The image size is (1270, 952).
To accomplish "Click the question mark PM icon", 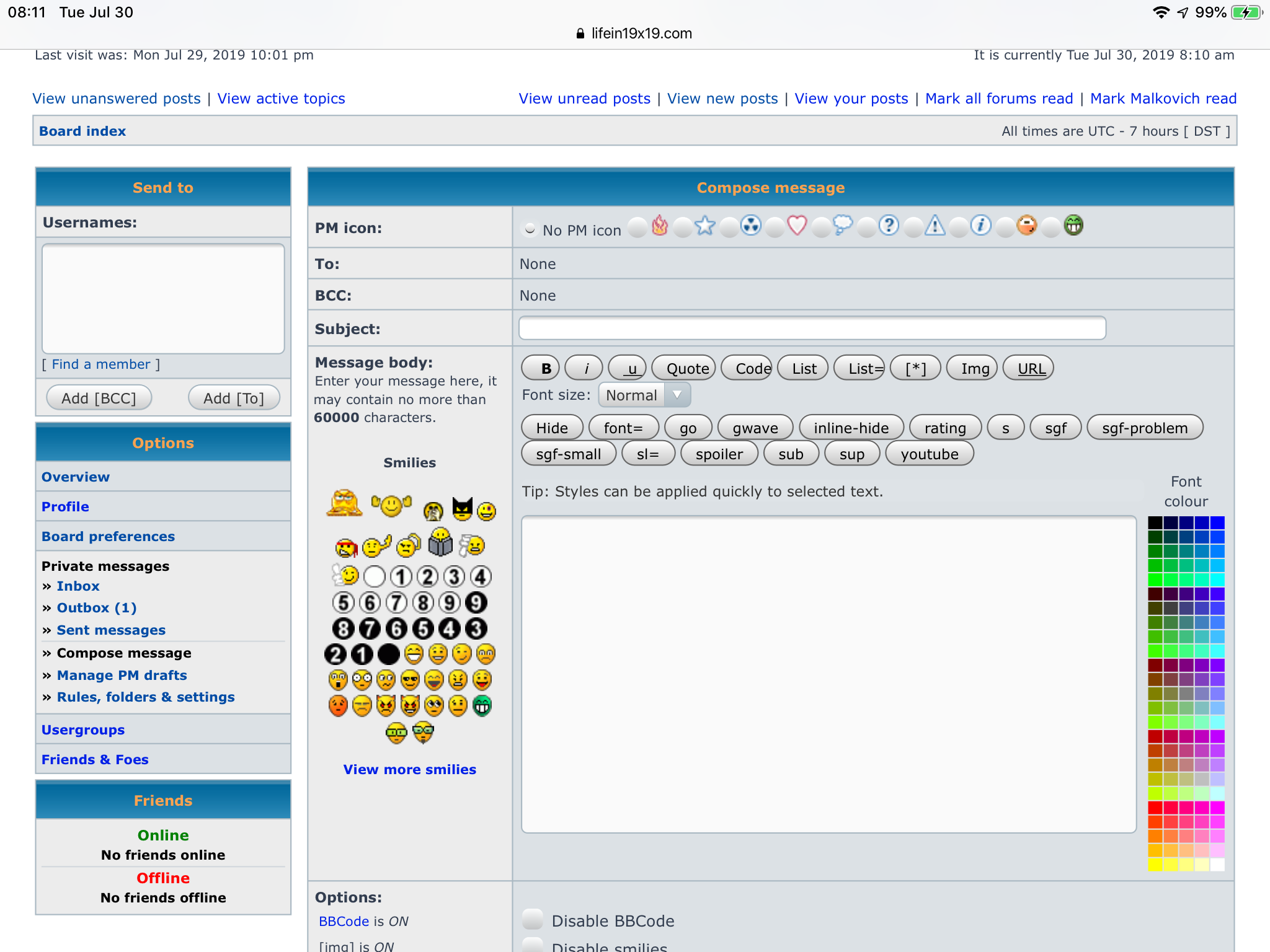I will pos(889,226).
